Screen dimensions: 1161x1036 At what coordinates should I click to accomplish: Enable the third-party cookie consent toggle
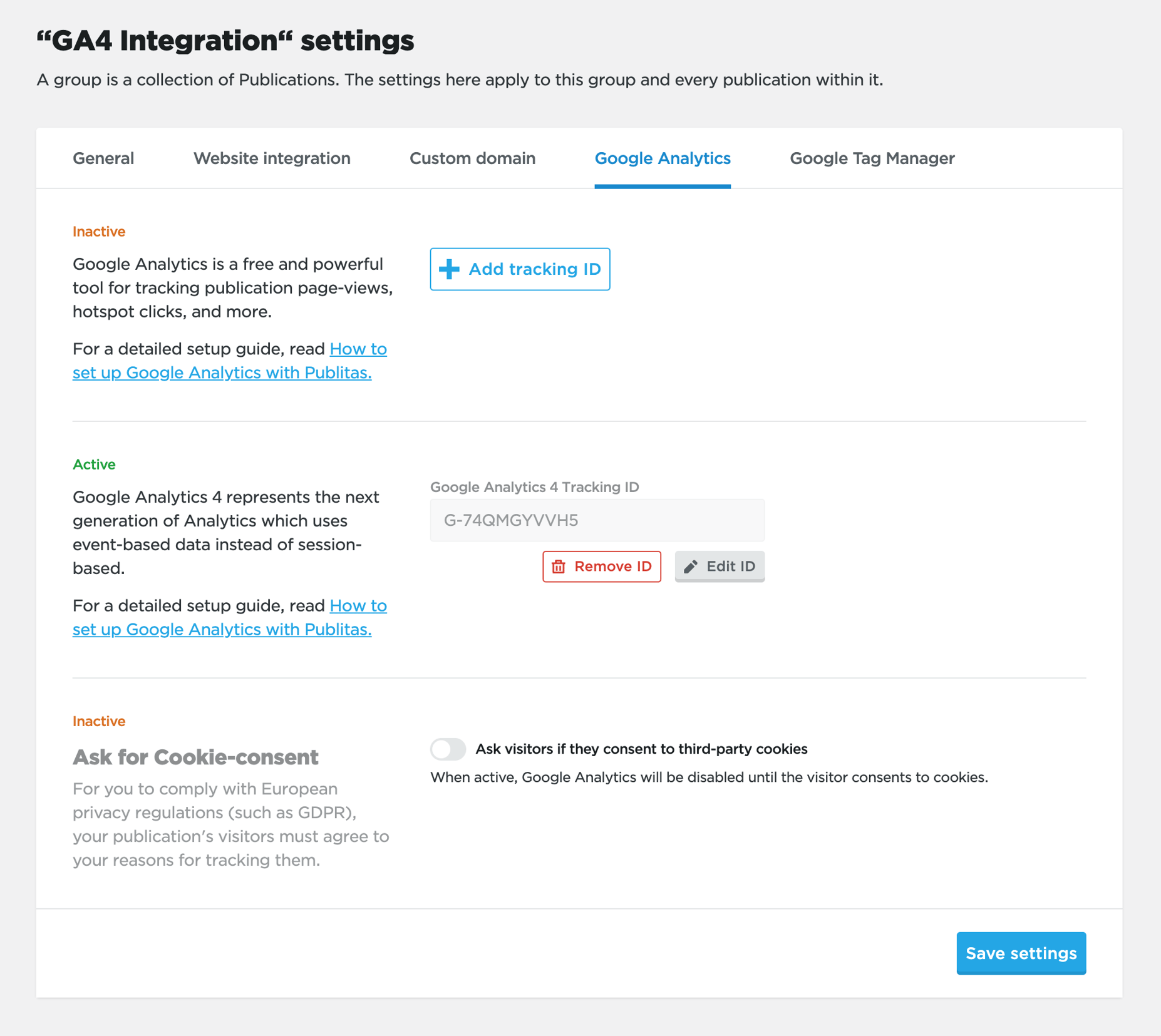(x=448, y=749)
